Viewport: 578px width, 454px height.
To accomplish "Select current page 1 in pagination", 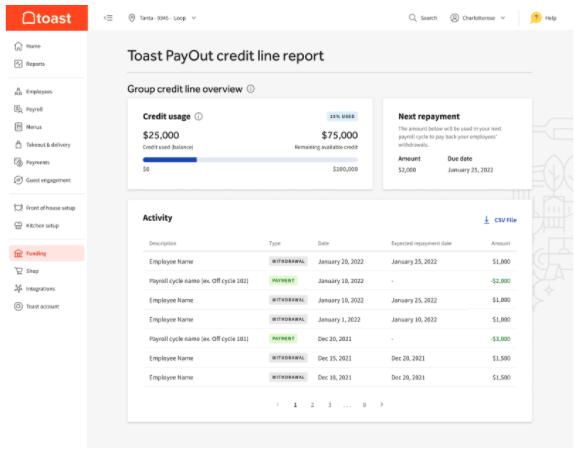I will (x=295, y=405).
